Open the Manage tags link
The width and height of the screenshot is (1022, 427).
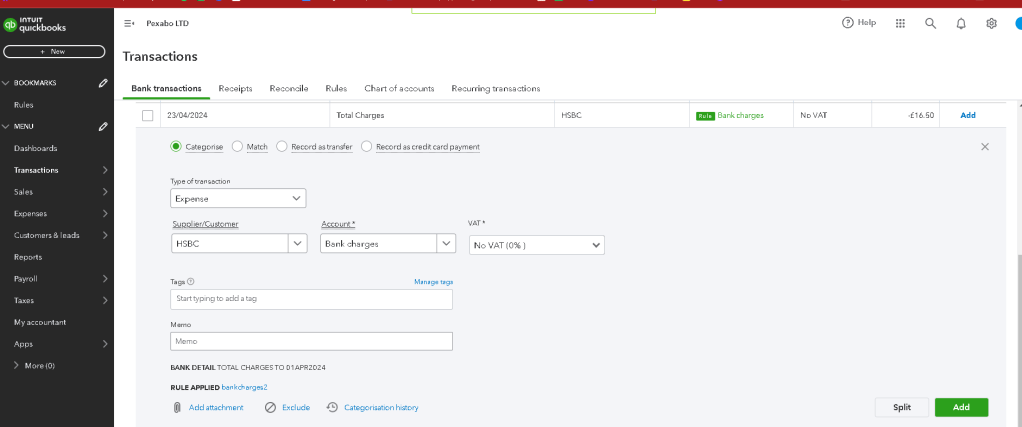433,282
